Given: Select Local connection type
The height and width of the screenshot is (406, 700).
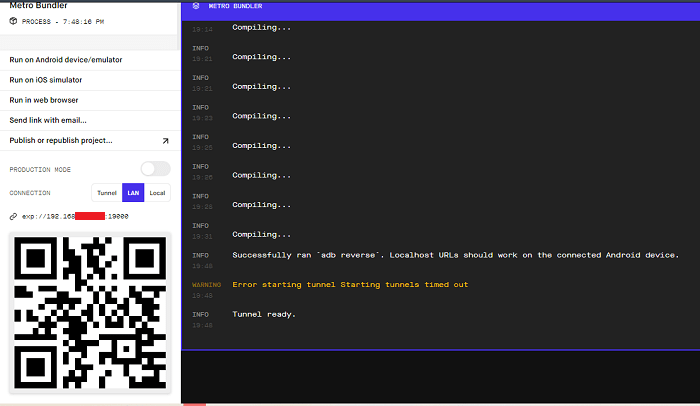Looking at the screenshot, I should (x=157, y=193).
